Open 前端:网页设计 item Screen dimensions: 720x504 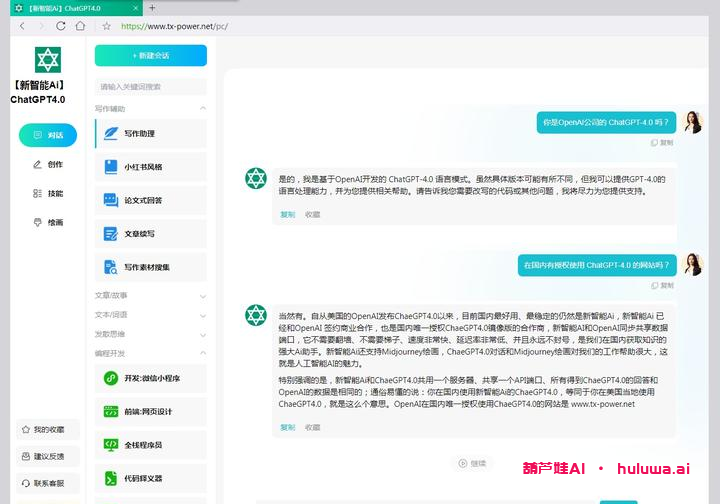tap(151, 412)
